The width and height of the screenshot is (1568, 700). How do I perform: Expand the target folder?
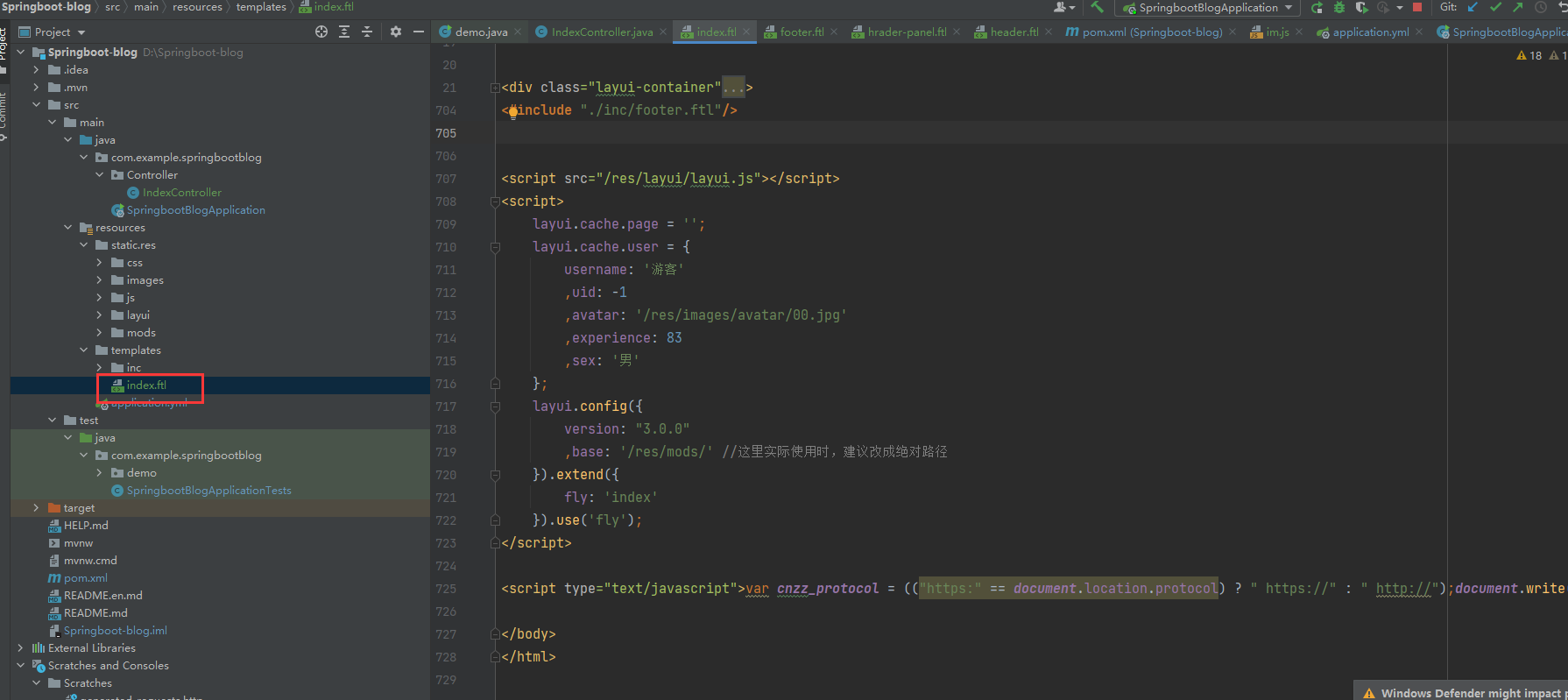(36, 508)
